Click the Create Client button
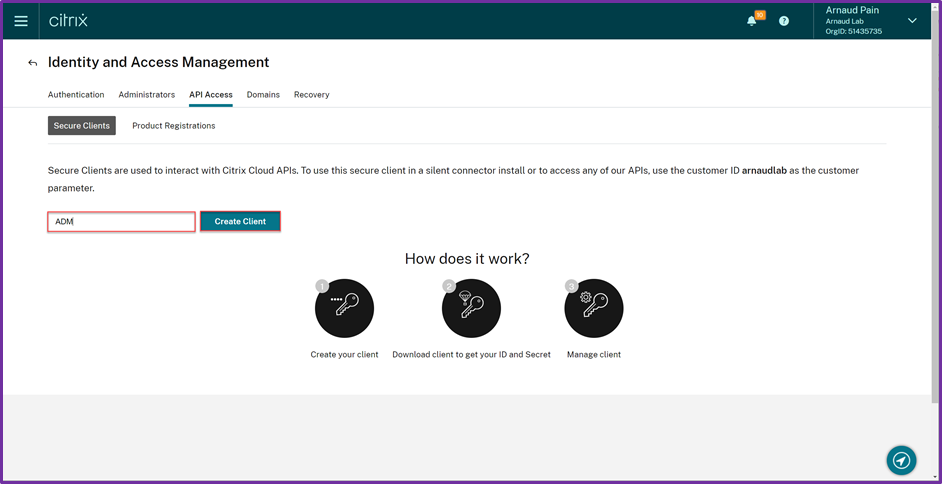942x484 pixels. (240, 222)
